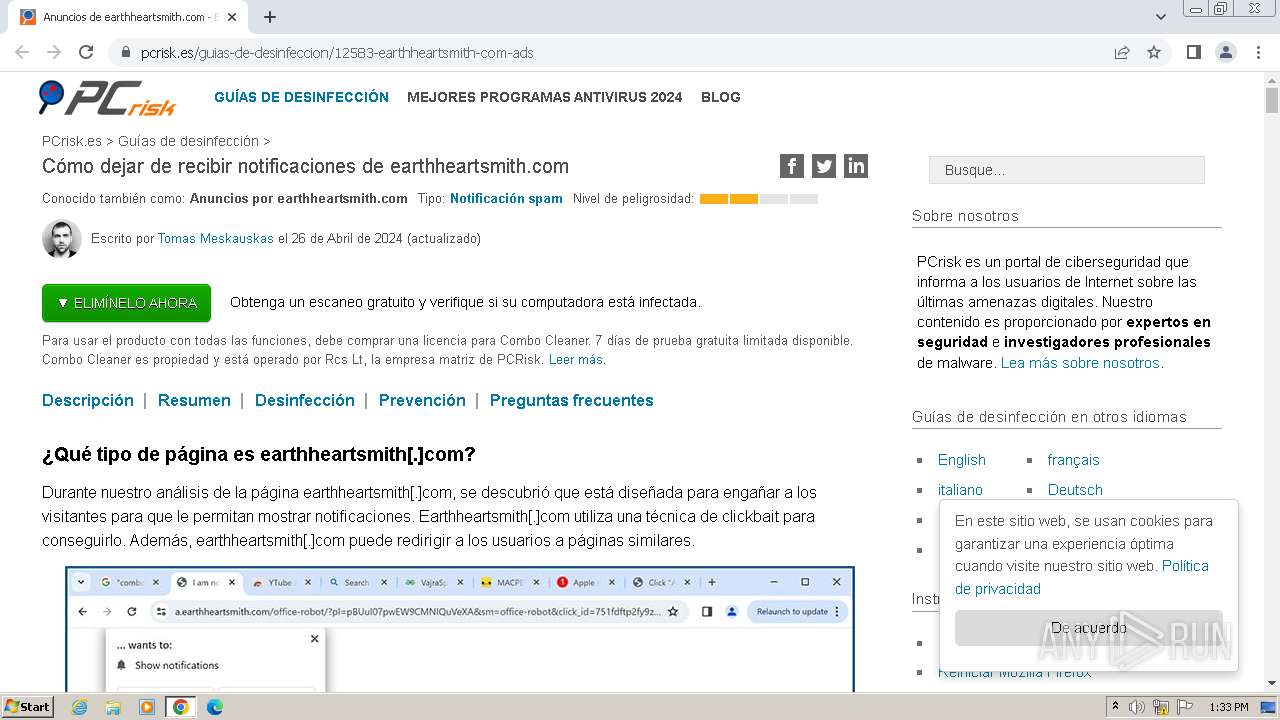This screenshot has height=720, width=1280.
Task: Jump to the Desinfección section
Action: 305,400
